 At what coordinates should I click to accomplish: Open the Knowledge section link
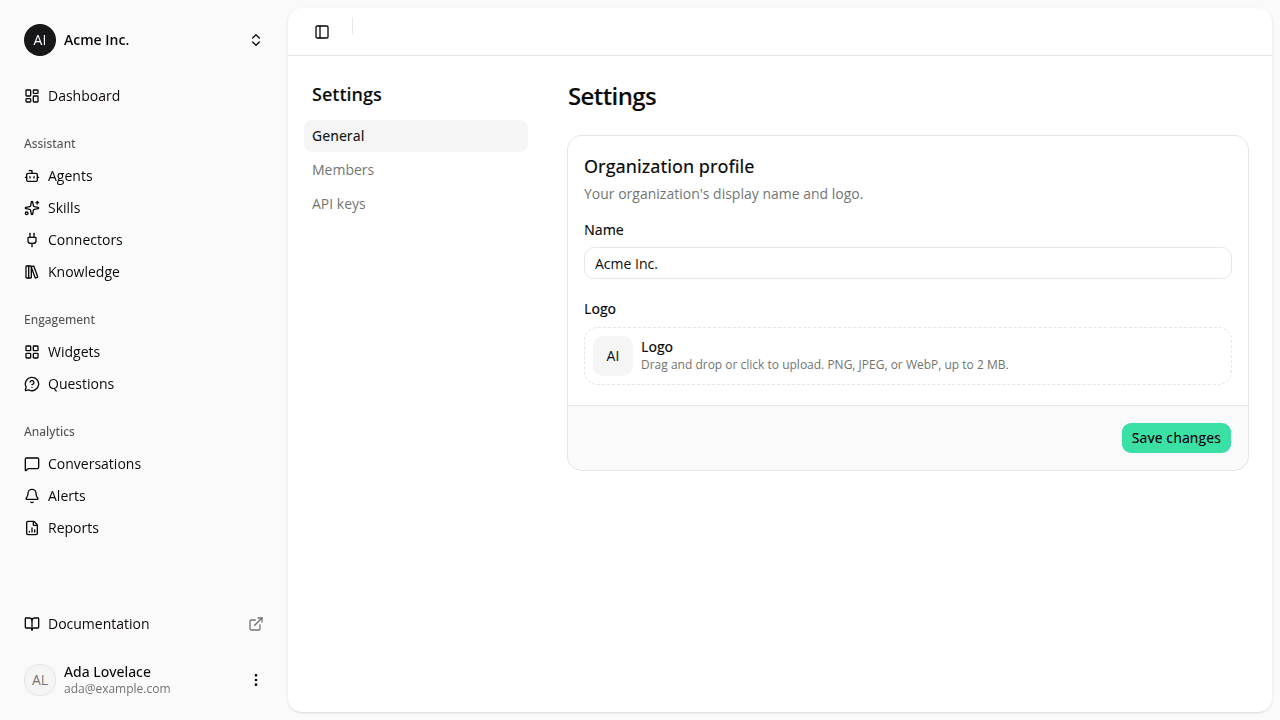point(144,272)
